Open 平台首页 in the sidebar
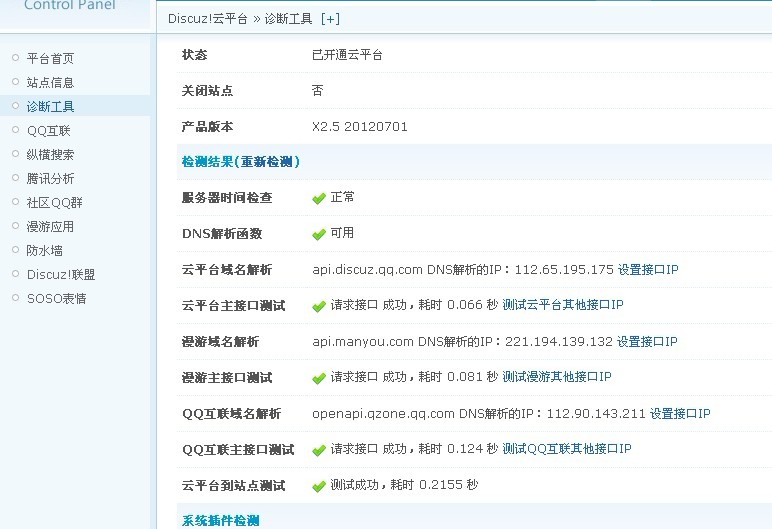Image resolution: width=772 pixels, height=529 pixels. 50,59
